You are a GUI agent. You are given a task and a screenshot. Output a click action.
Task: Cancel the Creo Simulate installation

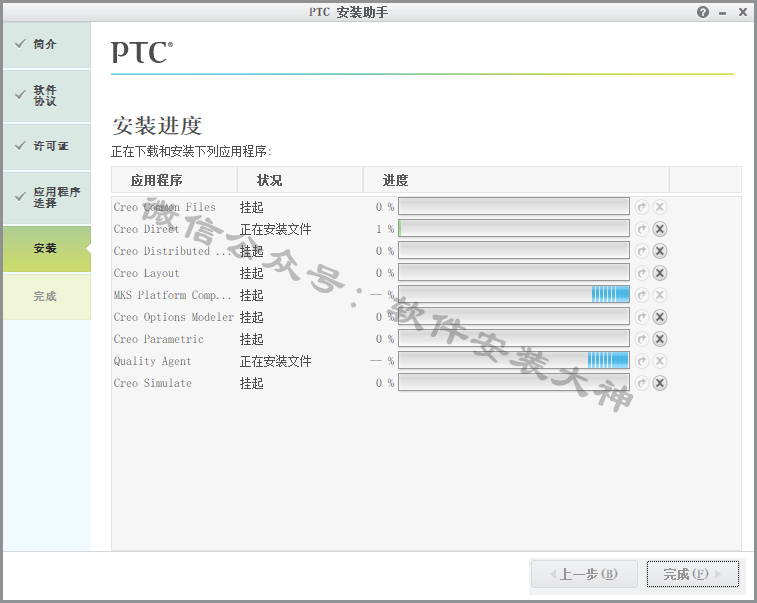pyautogui.click(x=660, y=383)
